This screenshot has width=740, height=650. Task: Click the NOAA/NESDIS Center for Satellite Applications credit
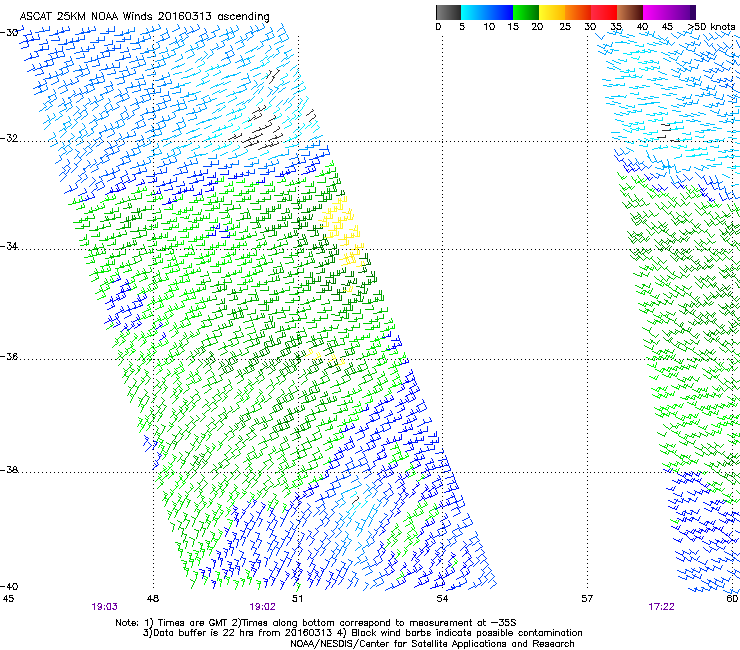pyautogui.click(x=432, y=644)
